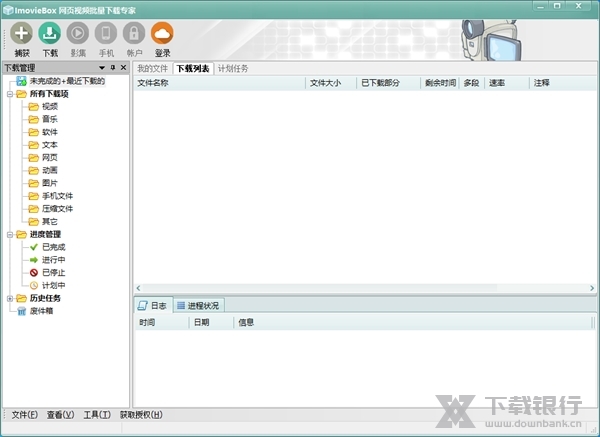Click the horizontal scrollbar left arrow
The image size is (600, 437).
139,288
